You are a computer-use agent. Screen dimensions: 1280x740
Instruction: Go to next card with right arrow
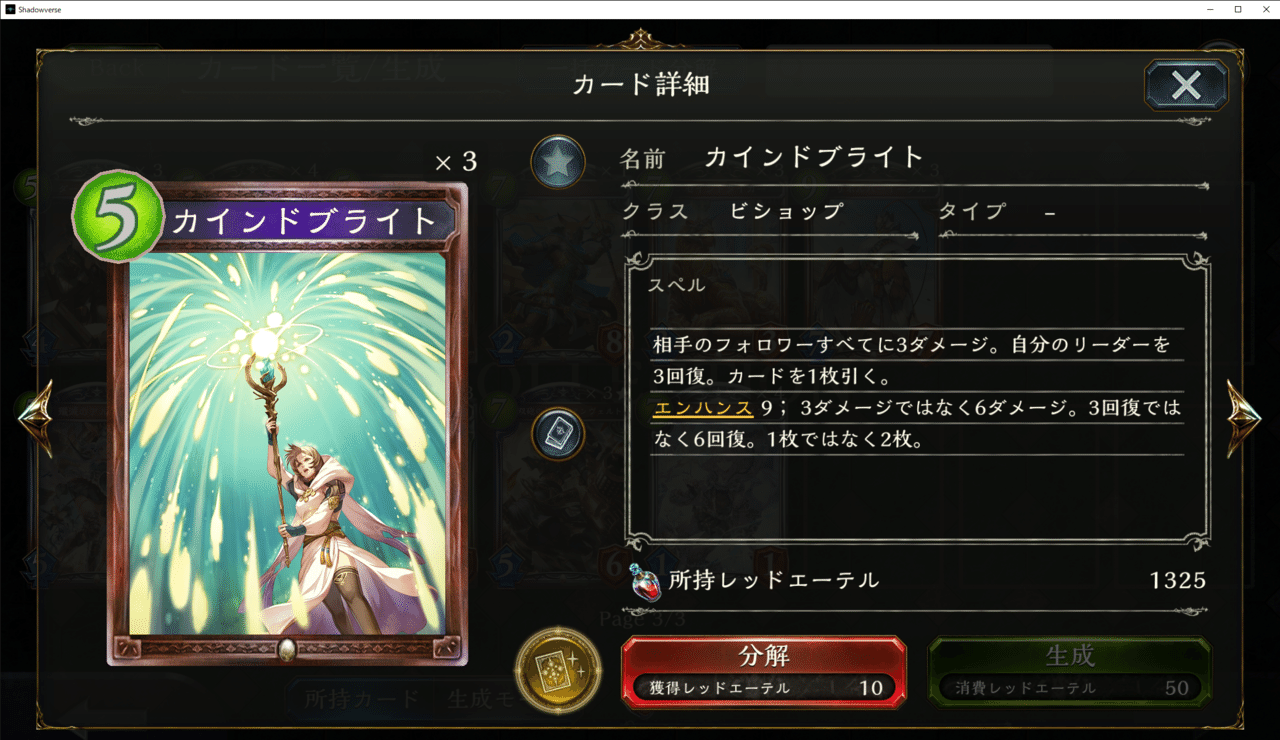1244,419
